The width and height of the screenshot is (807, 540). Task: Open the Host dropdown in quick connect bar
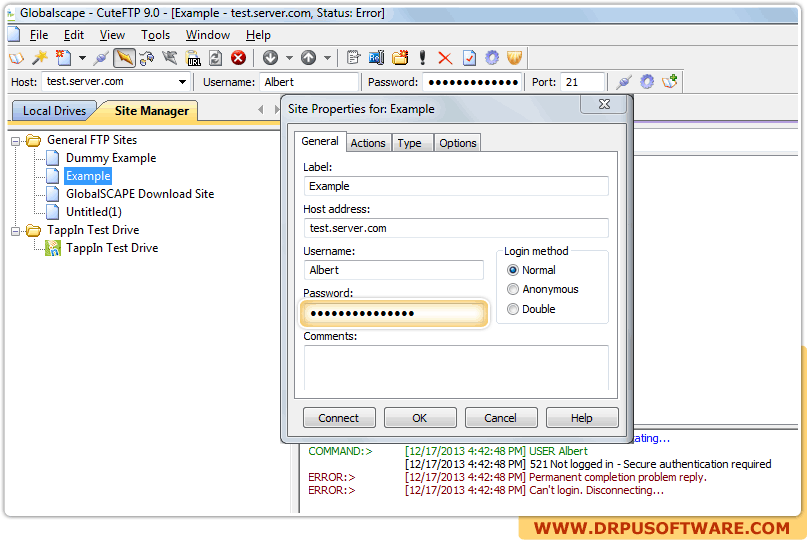[x=182, y=82]
